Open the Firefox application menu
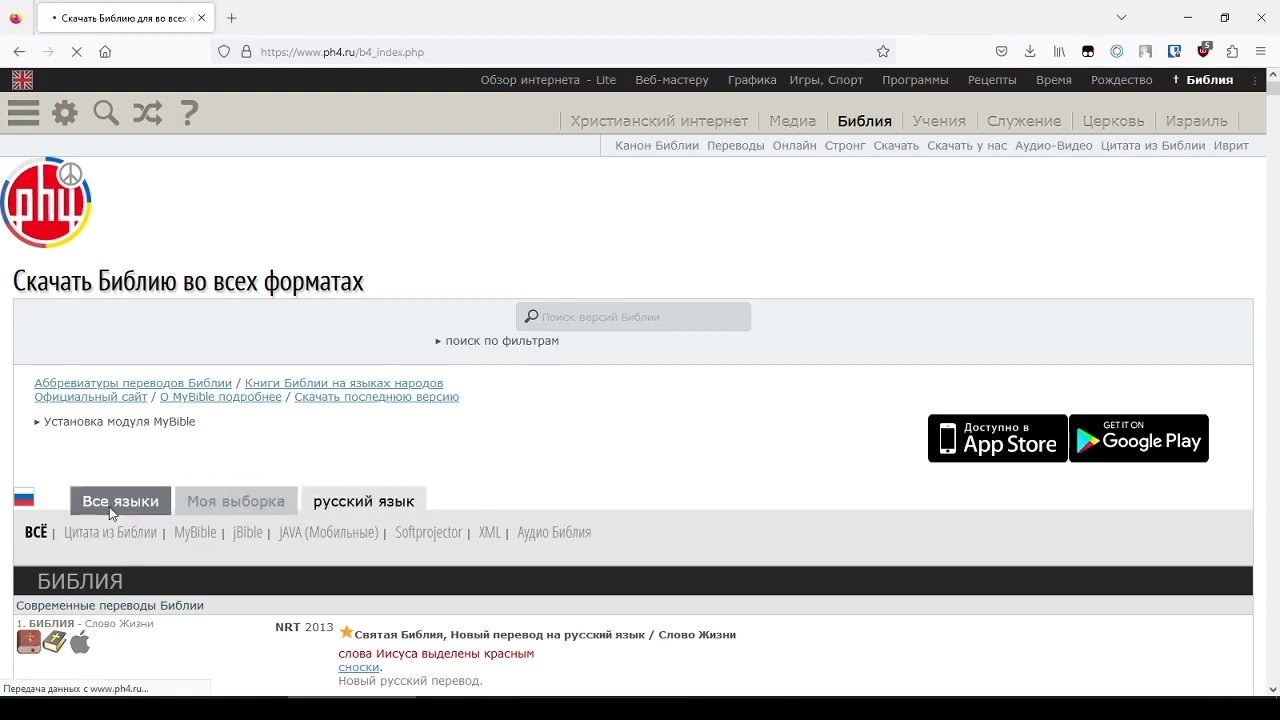Screen dimensions: 1280x720 click(x=1262, y=52)
